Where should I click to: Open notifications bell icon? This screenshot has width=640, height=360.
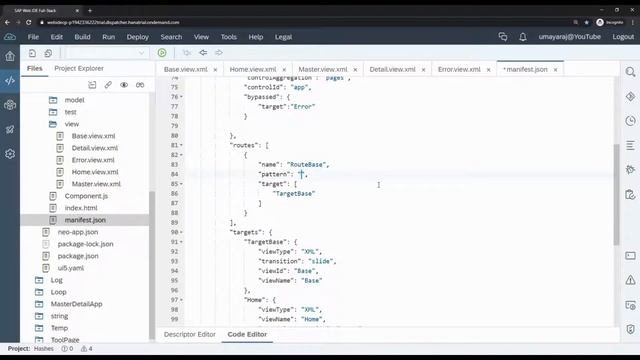[522, 37]
